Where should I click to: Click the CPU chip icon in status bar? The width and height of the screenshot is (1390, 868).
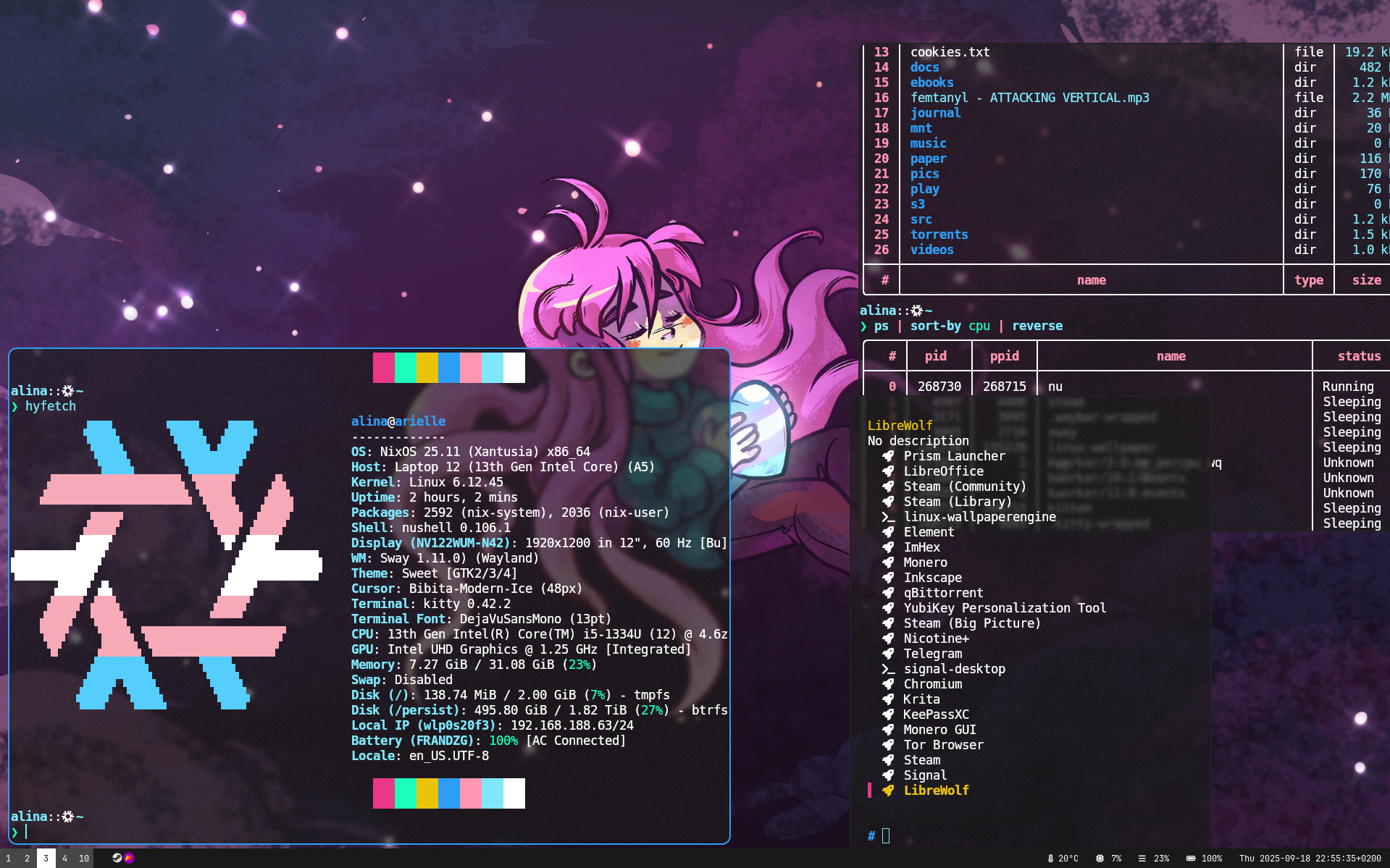[1100, 859]
